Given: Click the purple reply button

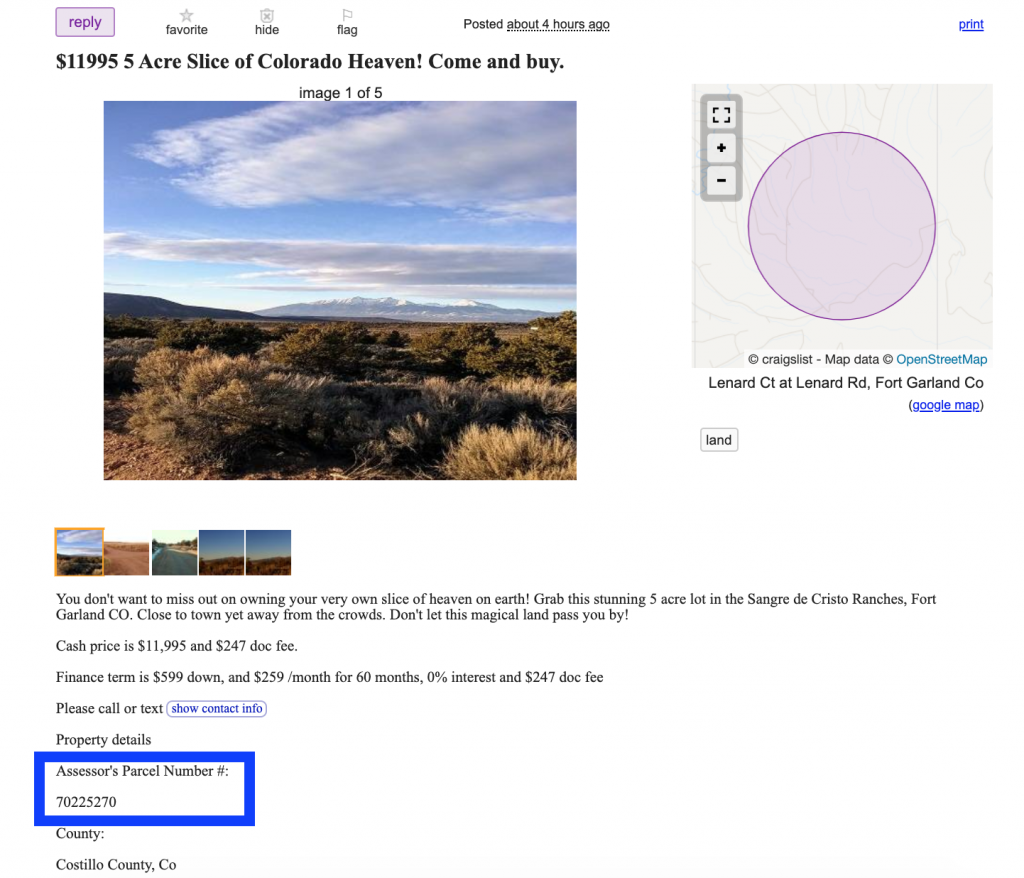Looking at the screenshot, I should click(85, 22).
